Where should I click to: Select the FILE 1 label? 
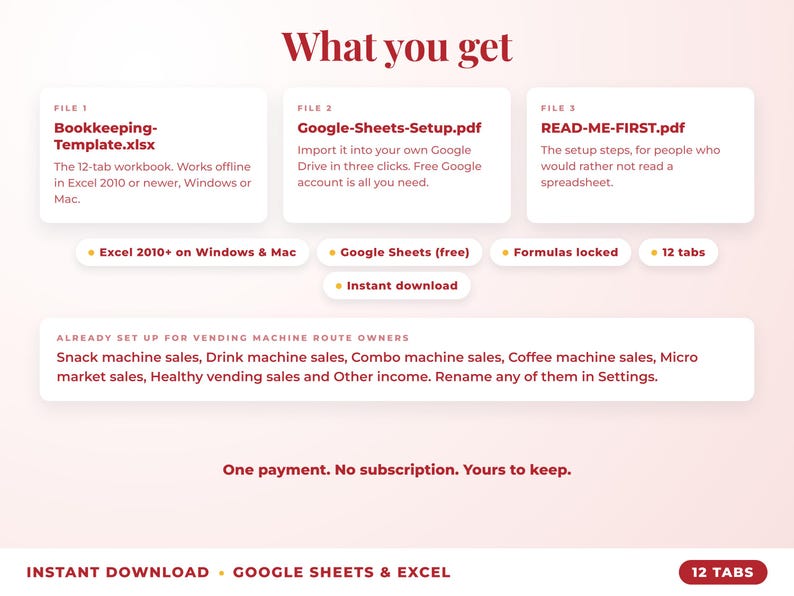(71, 108)
